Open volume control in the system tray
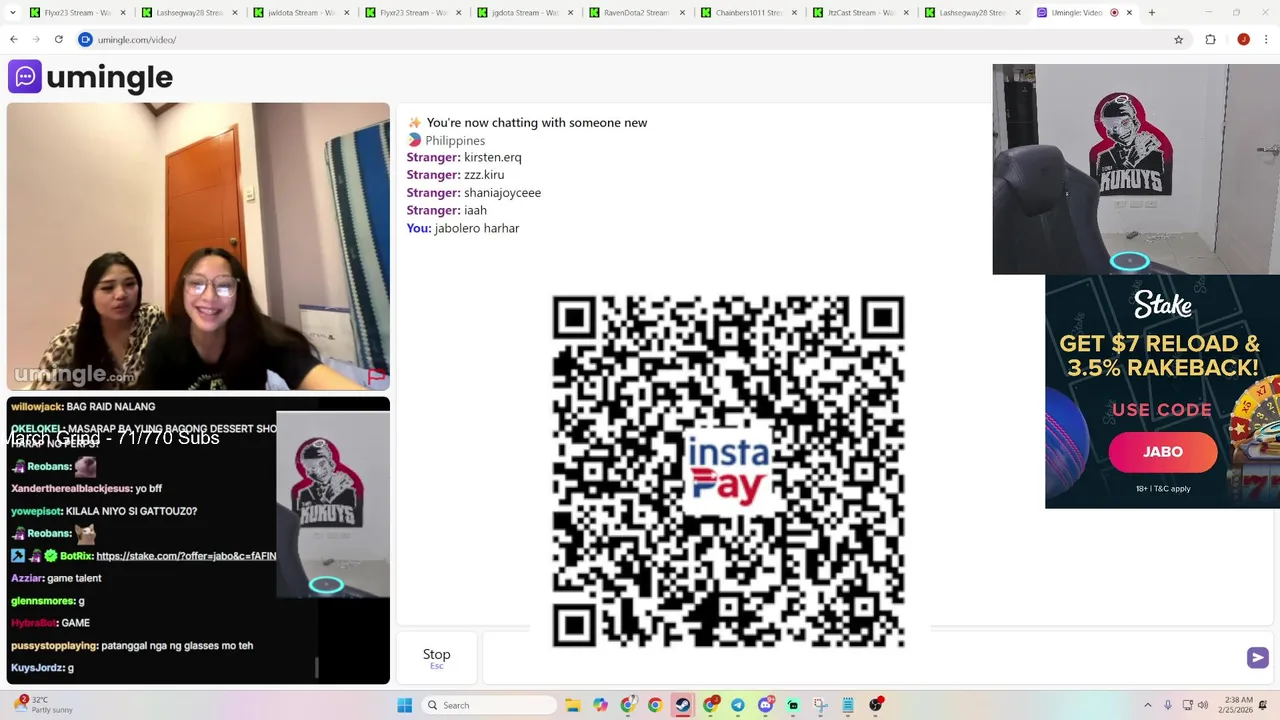Image resolution: width=1280 pixels, height=720 pixels. [x=1203, y=705]
